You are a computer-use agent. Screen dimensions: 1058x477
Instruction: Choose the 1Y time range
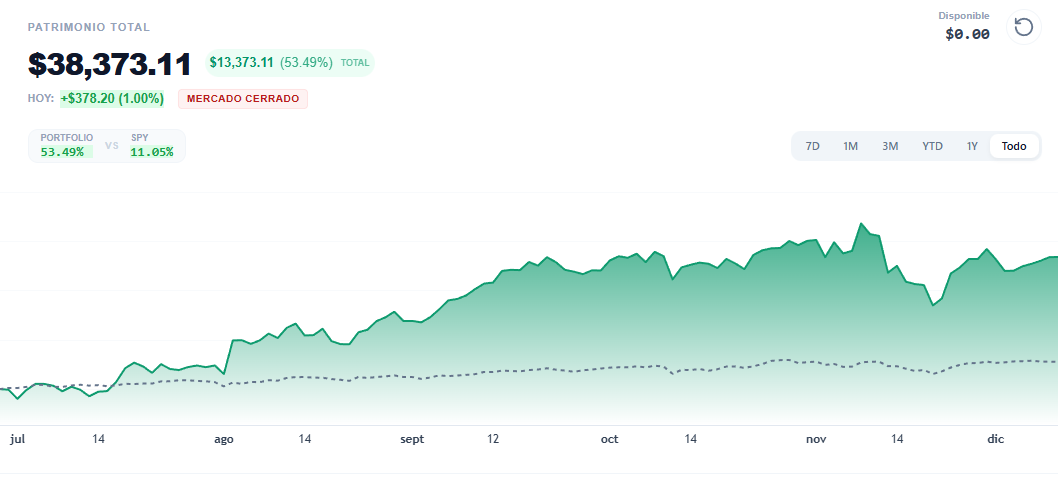(x=972, y=146)
